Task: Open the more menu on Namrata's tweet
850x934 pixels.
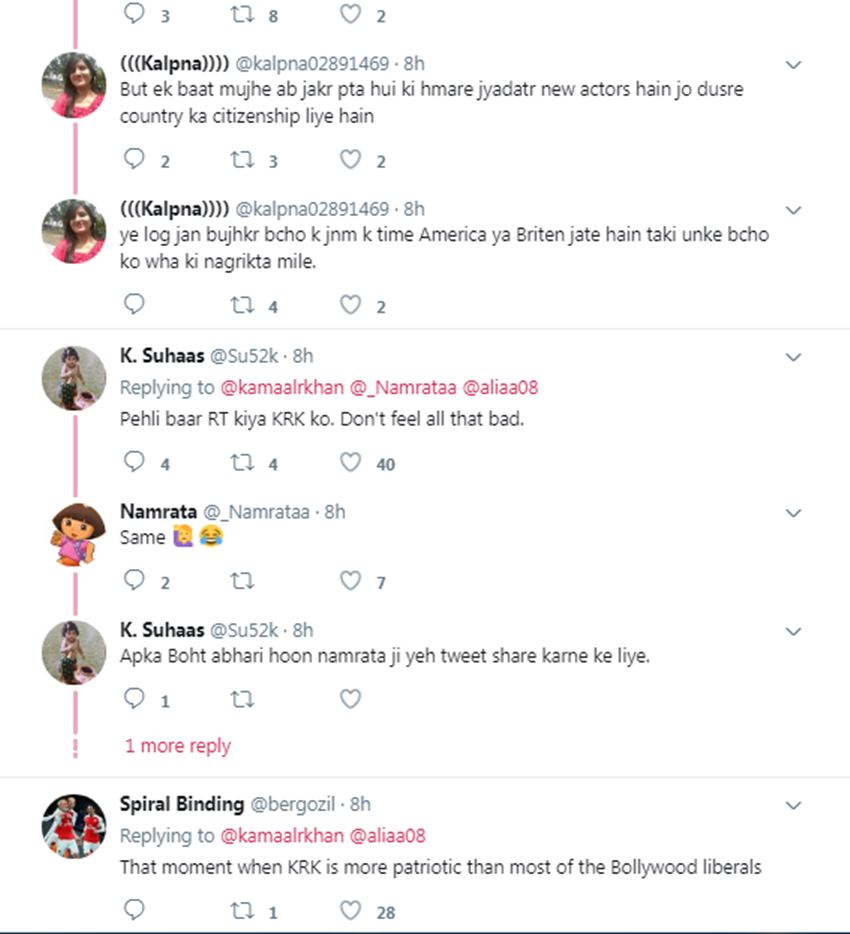Action: [x=794, y=513]
